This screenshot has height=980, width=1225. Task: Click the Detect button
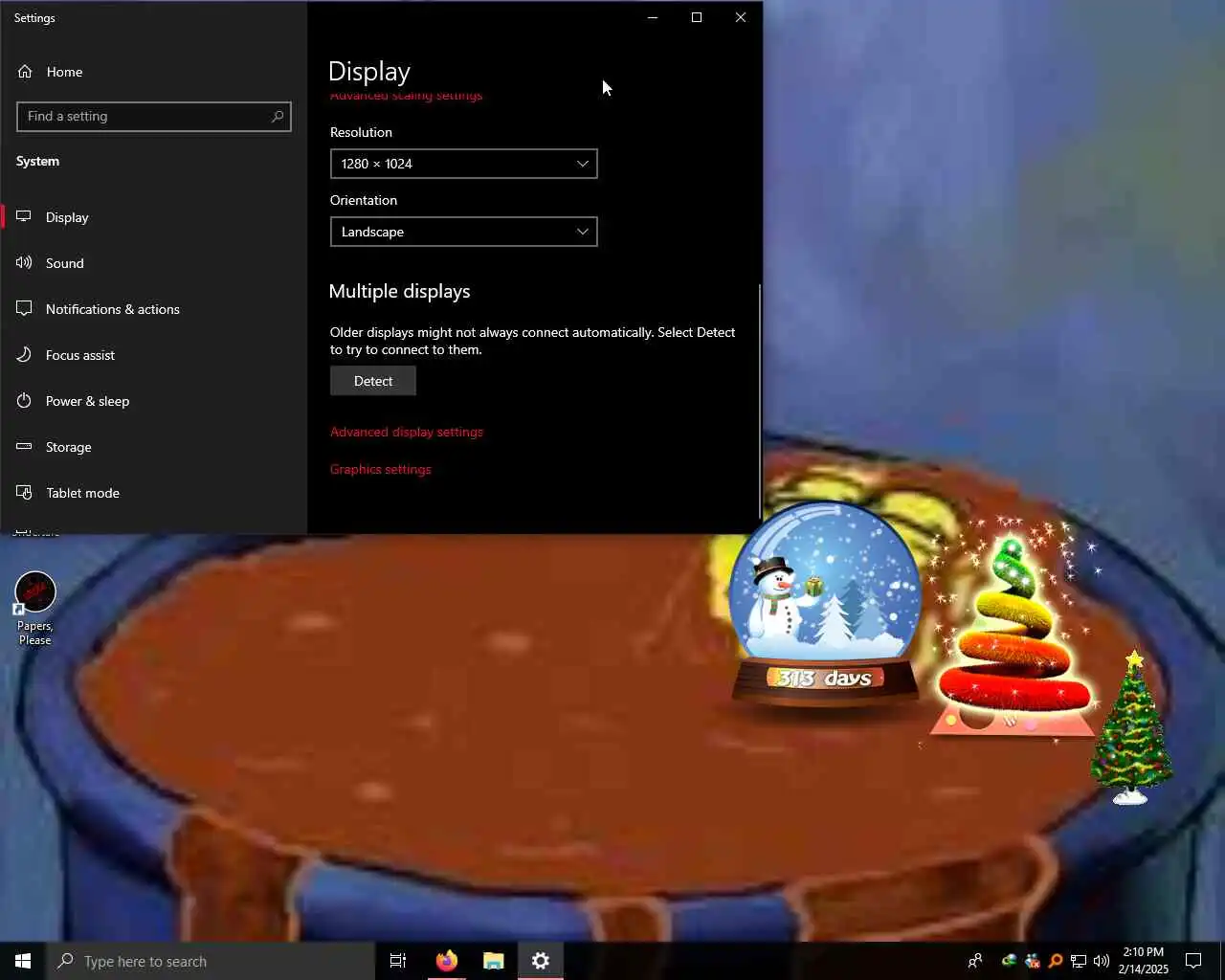point(373,381)
